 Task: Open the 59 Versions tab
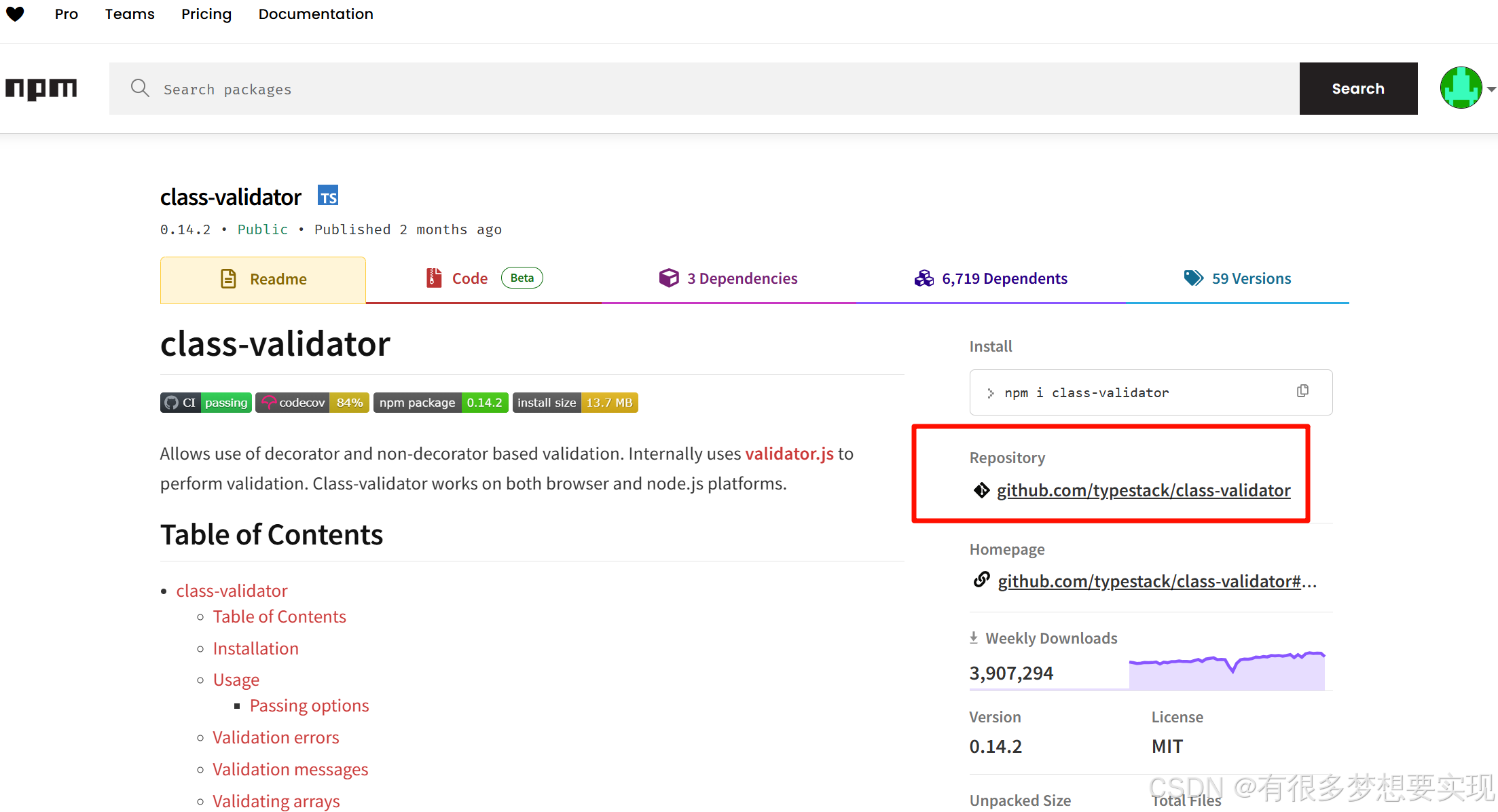pyautogui.click(x=1237, y=278)
